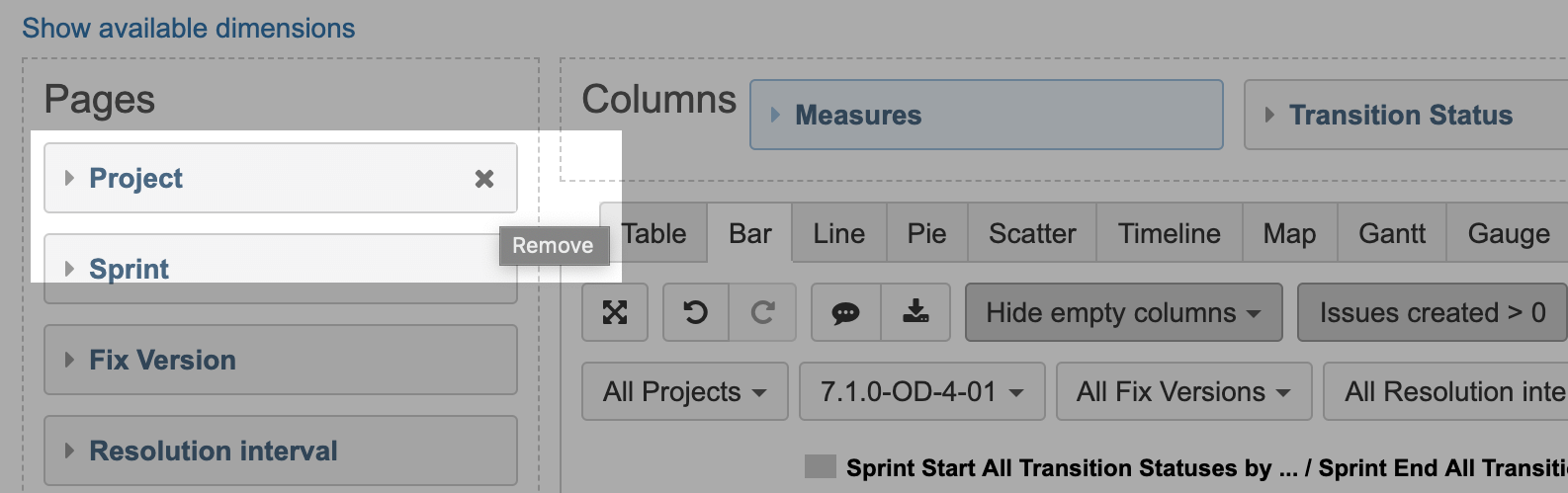The image size is (1568, 493).
Task: Expand the Measures dimension arrow
Action: [775, 116]
